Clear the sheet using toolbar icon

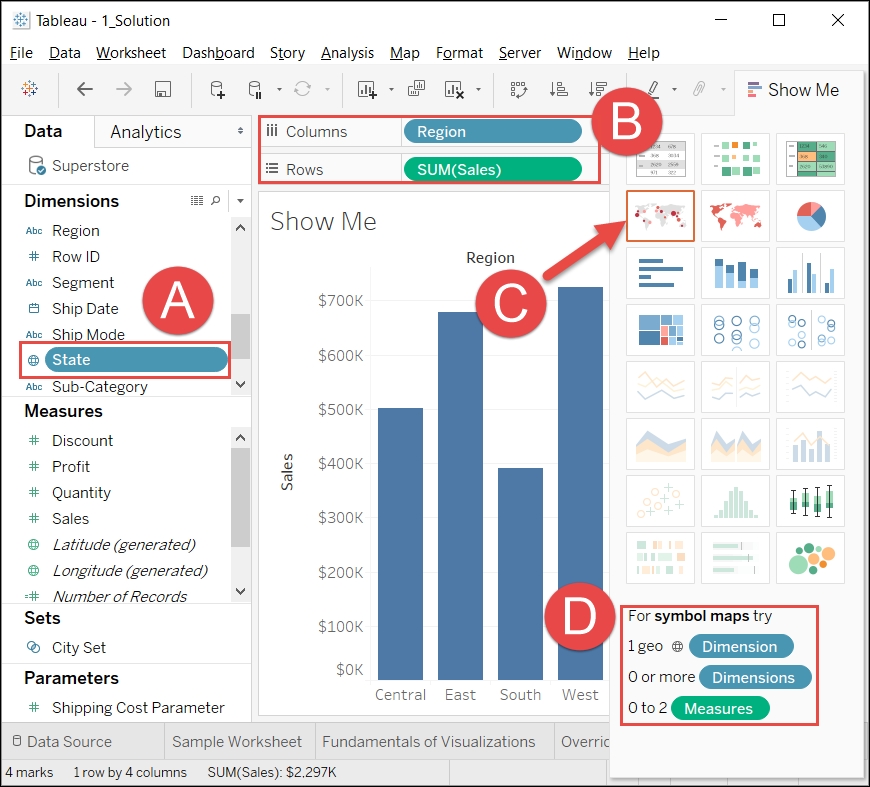454,89
